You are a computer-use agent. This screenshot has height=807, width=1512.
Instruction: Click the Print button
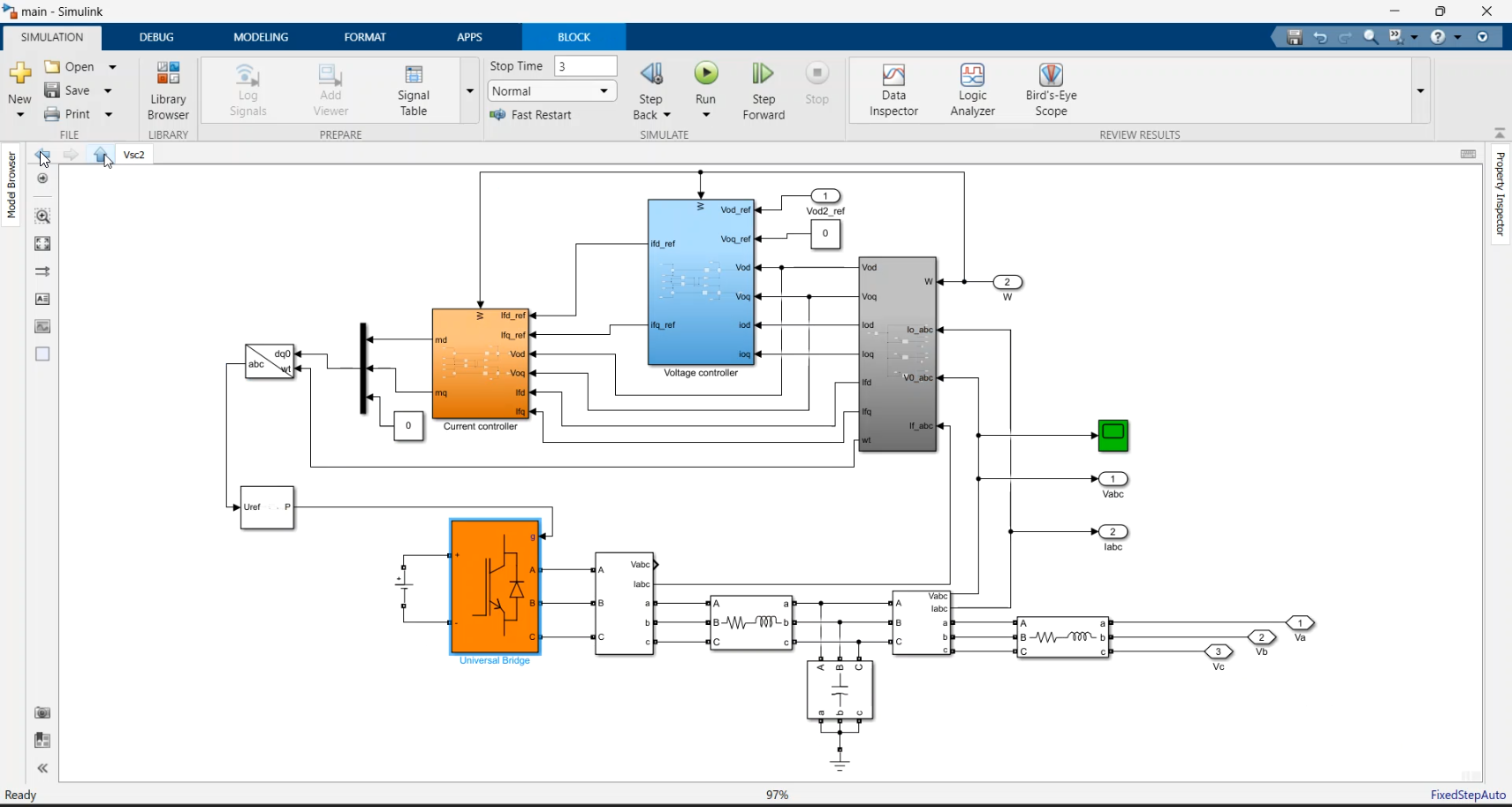pos(68,114)
